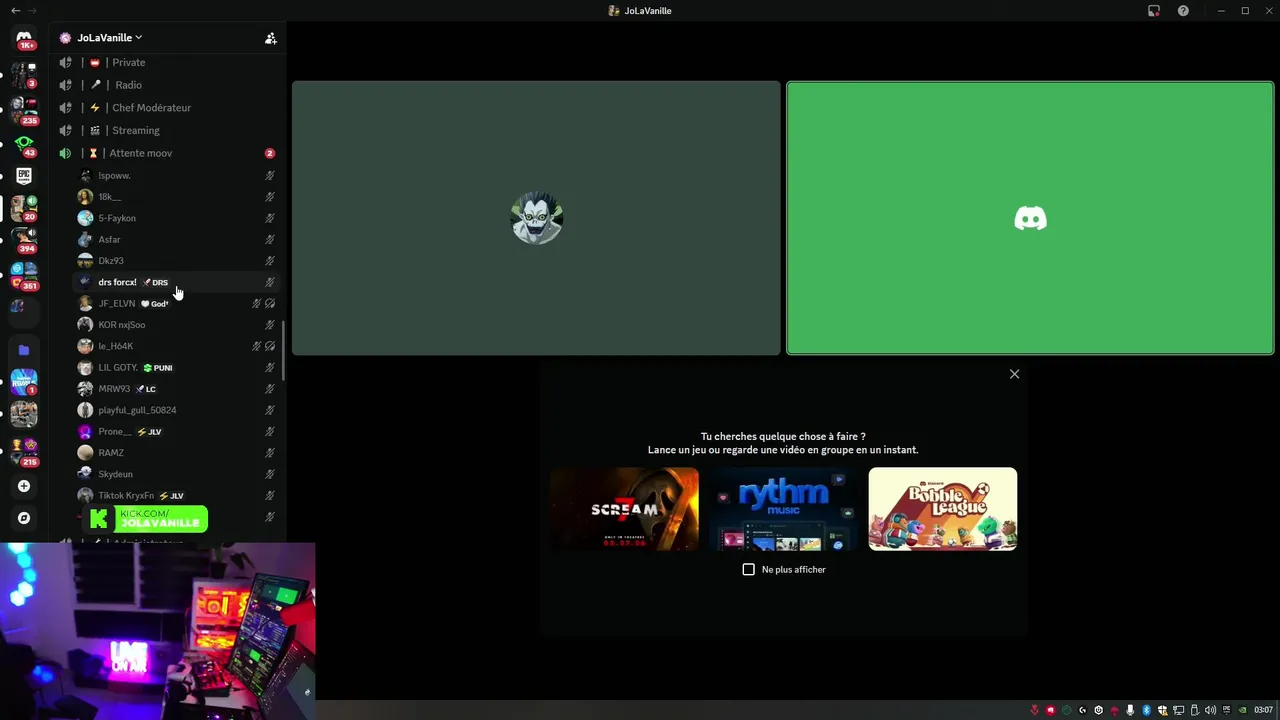Viewport: 1280px width, 720px height.
Task: Open Windows Security shield tray icon
Action: coord(1163,710)
